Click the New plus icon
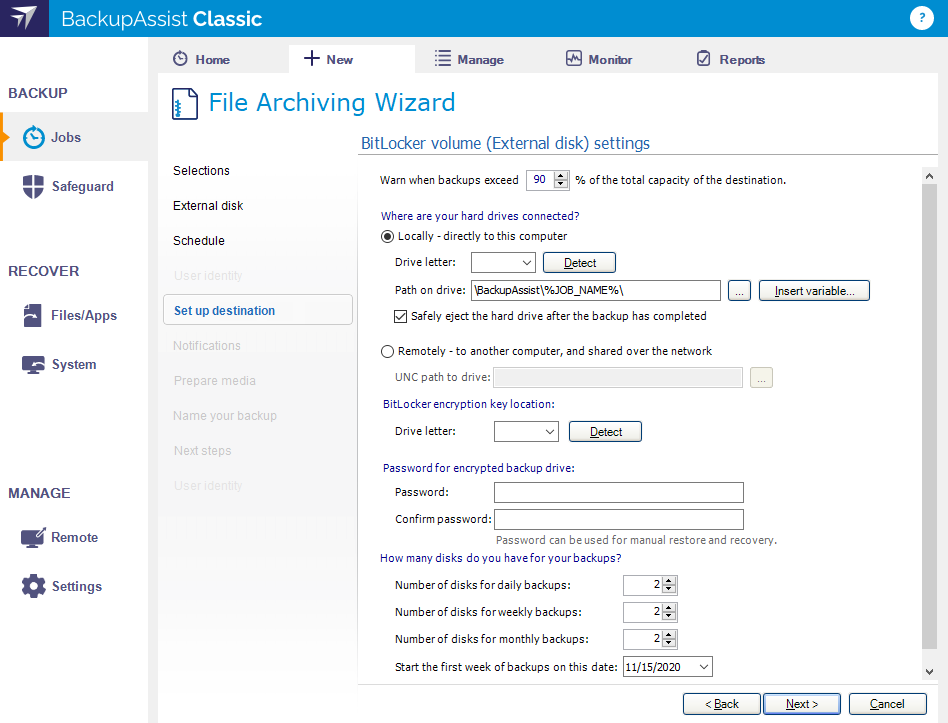The height and width of the screenshot is (723, 948). 311,58
